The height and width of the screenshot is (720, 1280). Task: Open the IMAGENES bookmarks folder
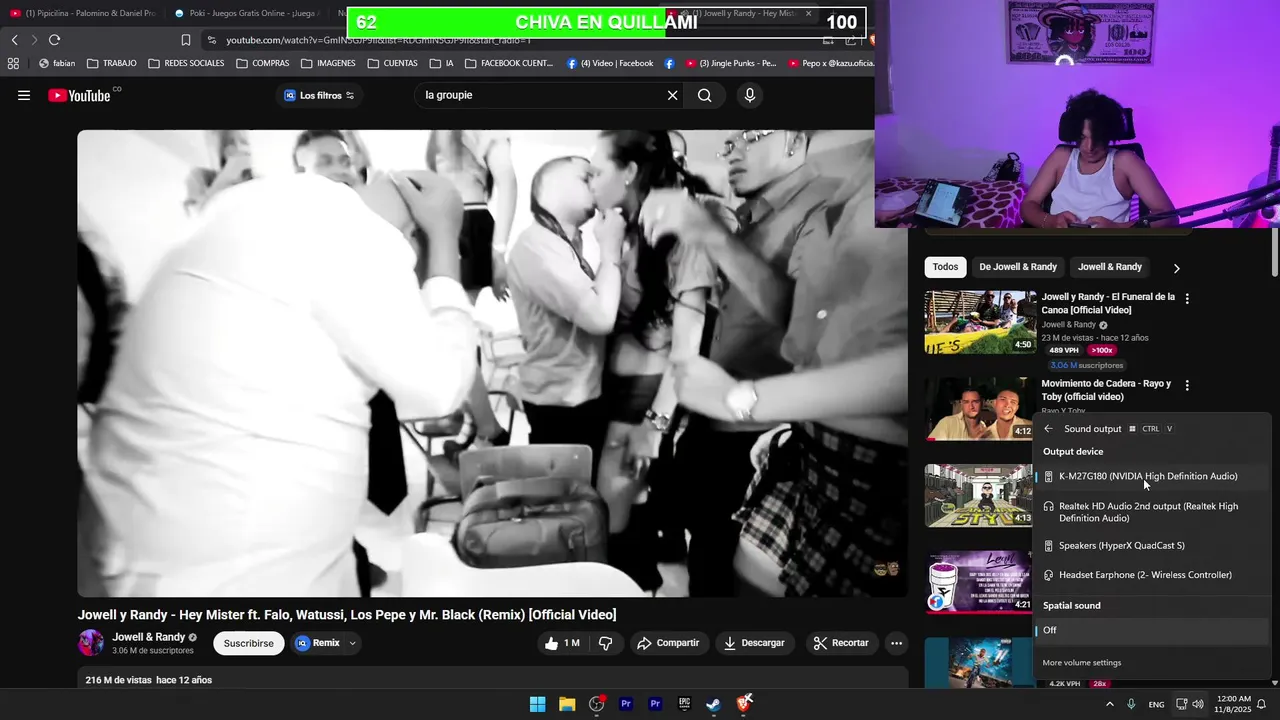click(x=328, y=63)
